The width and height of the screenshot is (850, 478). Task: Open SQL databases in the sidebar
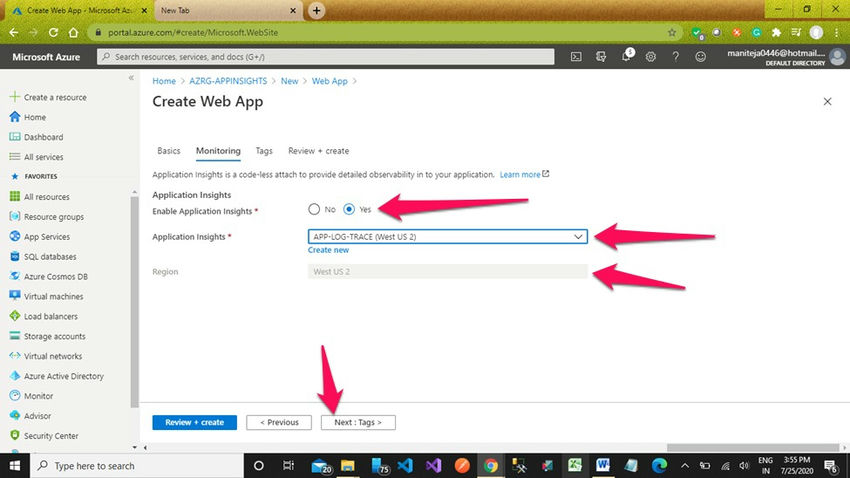[50, 257]
